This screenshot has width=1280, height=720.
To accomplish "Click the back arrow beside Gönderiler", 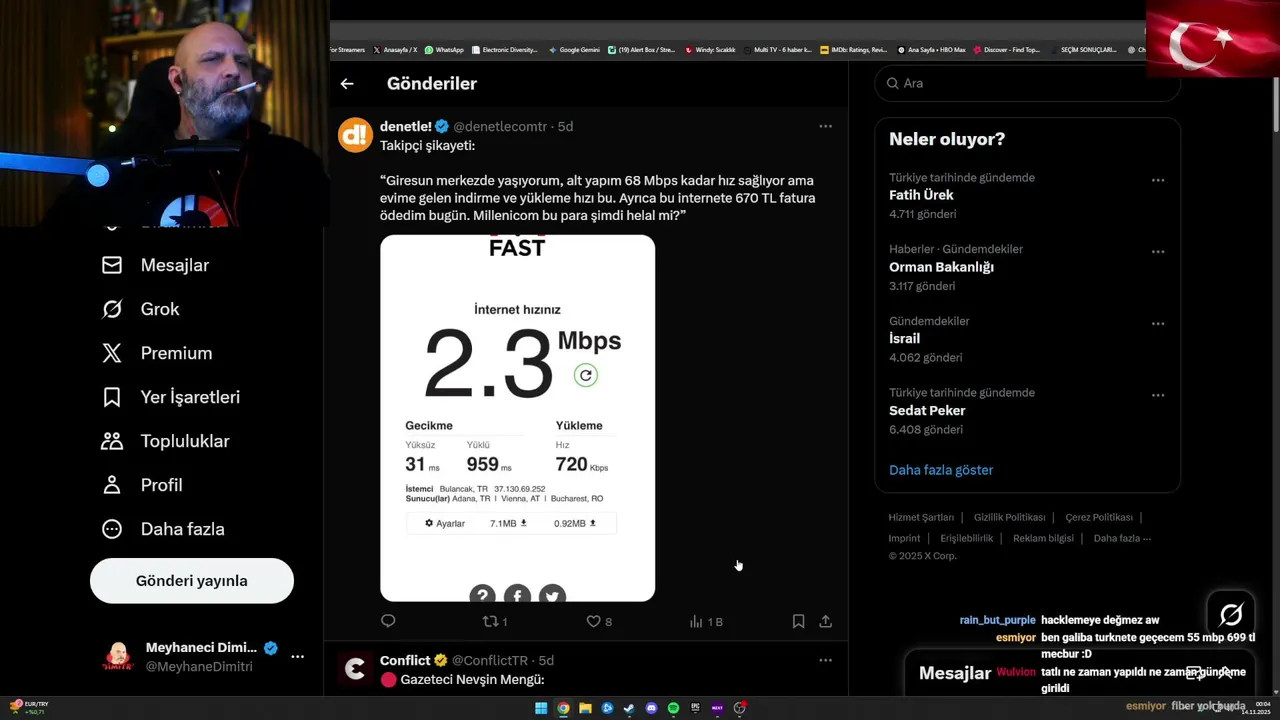I will click(347, 84).
